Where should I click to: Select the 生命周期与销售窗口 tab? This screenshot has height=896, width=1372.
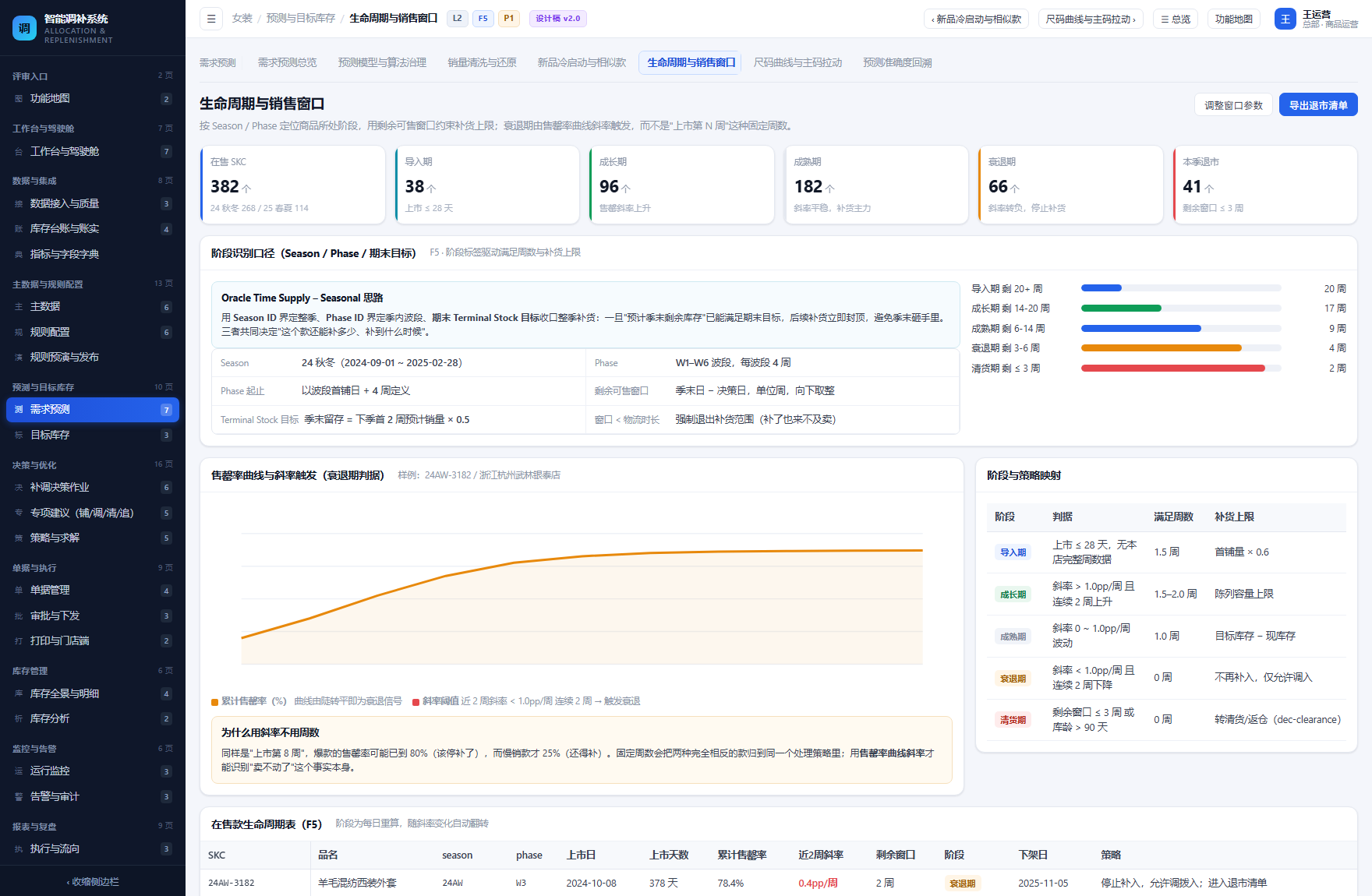(691, 62)
